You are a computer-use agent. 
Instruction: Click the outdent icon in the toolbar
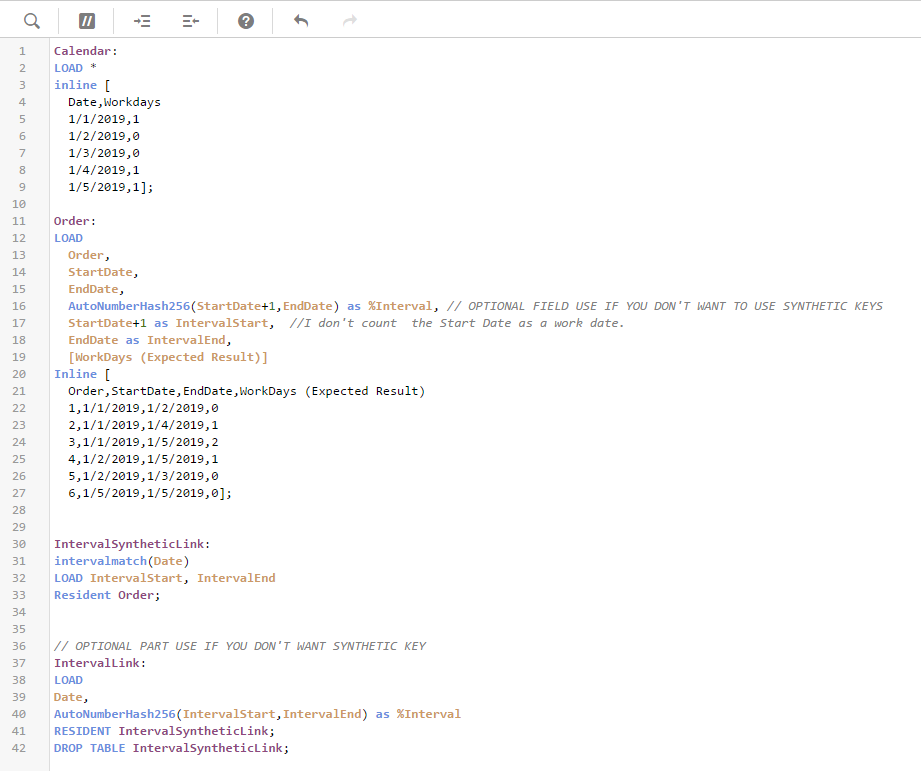click(191, 21)
